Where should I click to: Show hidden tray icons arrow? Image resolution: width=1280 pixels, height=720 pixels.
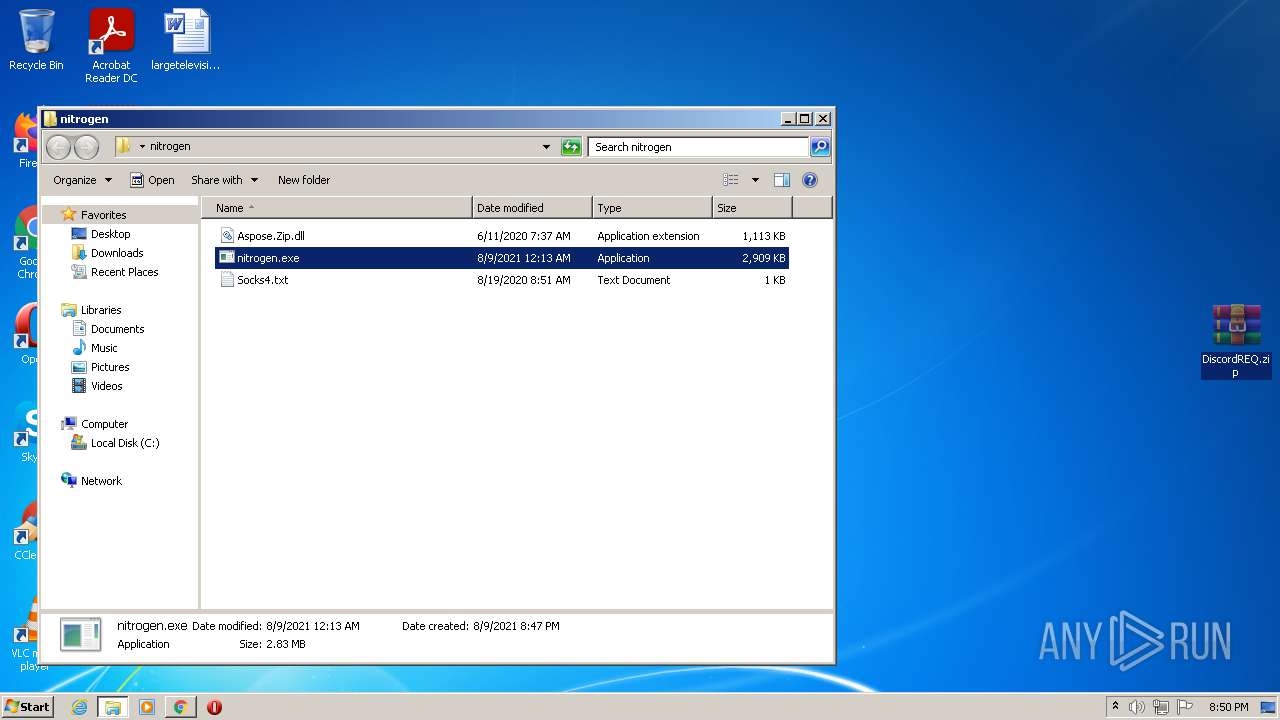[1115, 706]
